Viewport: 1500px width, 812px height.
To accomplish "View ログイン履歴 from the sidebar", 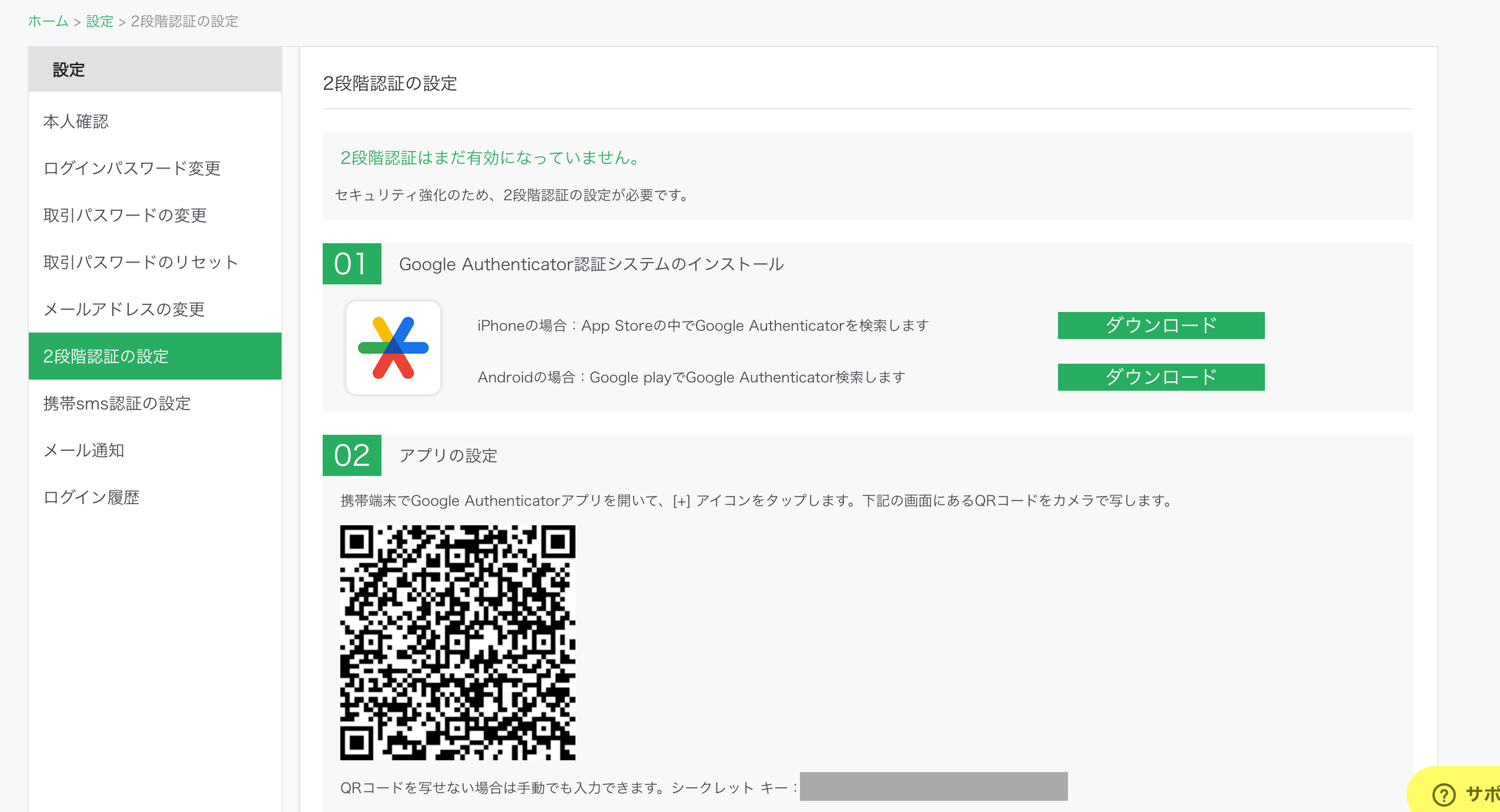I will coord(155,497).
